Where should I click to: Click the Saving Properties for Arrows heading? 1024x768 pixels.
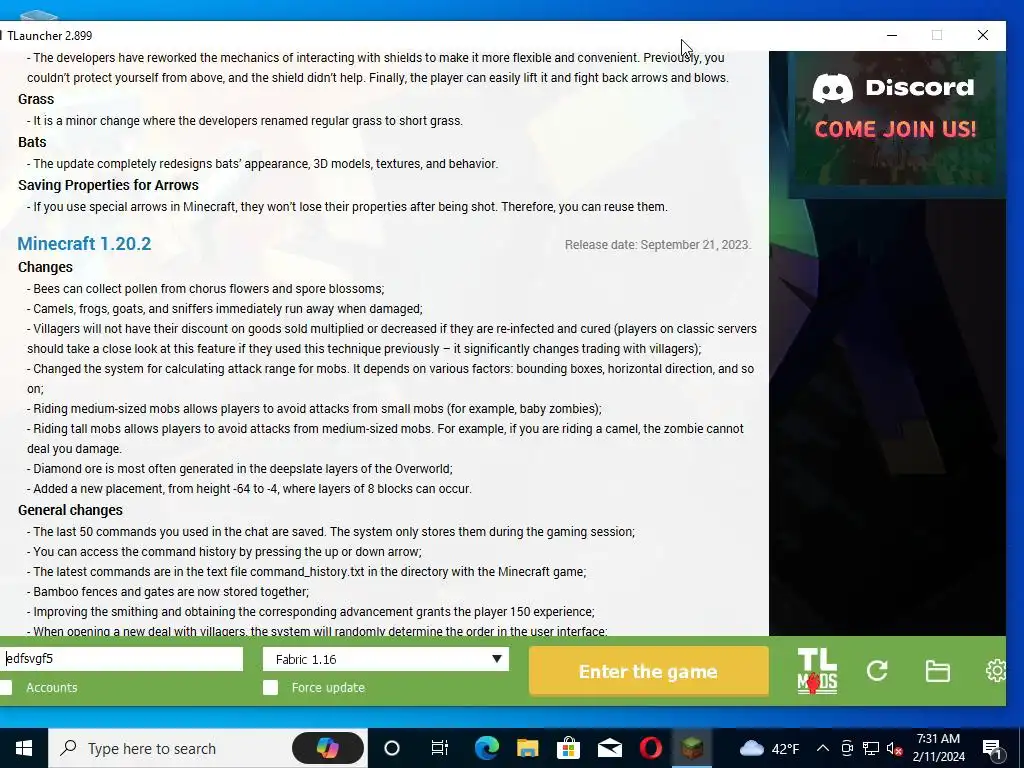[x=108, y=185]
